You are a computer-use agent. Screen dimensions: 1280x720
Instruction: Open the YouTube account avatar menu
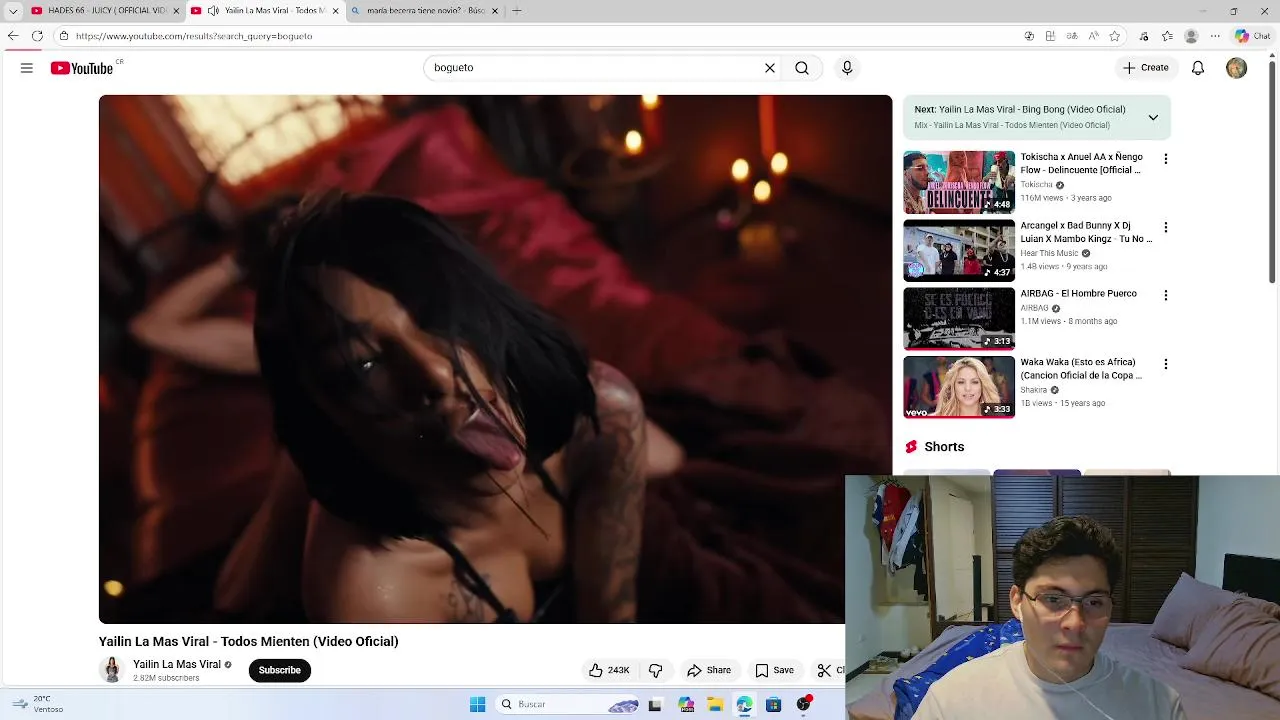pos(1237,68)
